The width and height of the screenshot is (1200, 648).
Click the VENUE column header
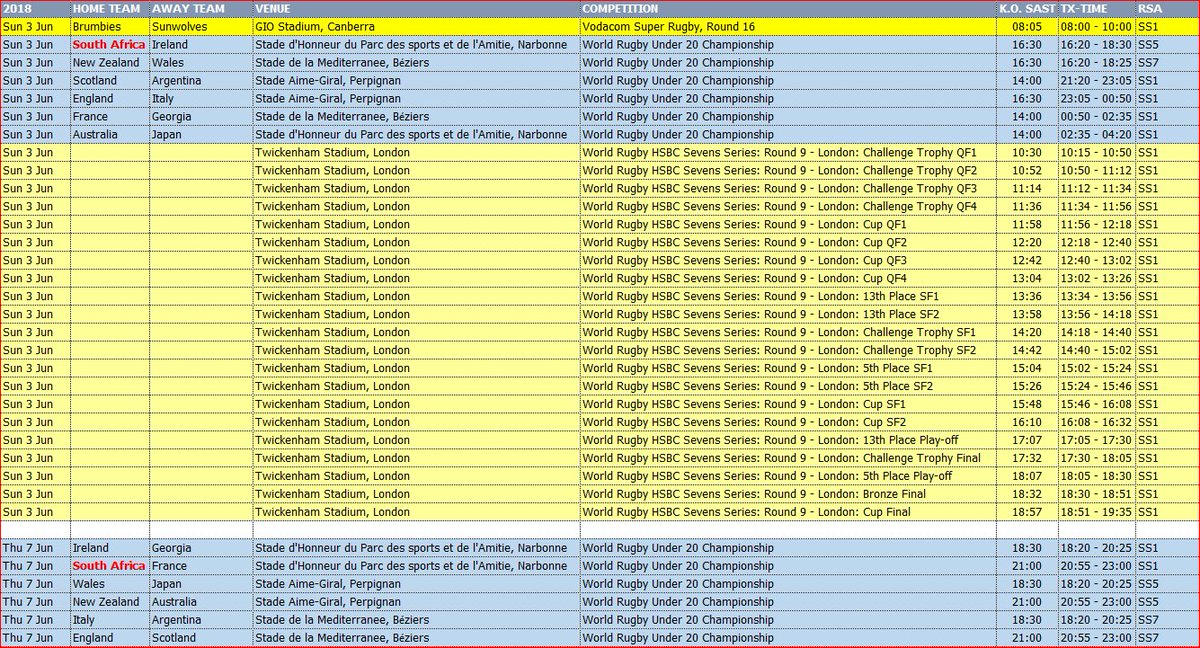point(416,9)
